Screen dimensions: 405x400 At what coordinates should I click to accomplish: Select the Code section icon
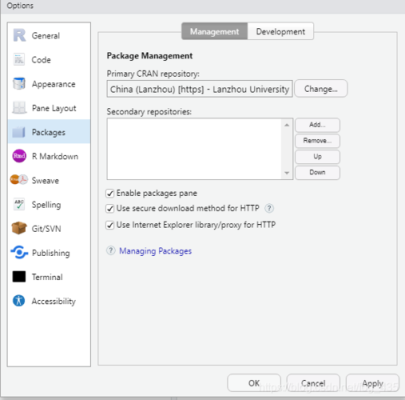coord(19,60)
